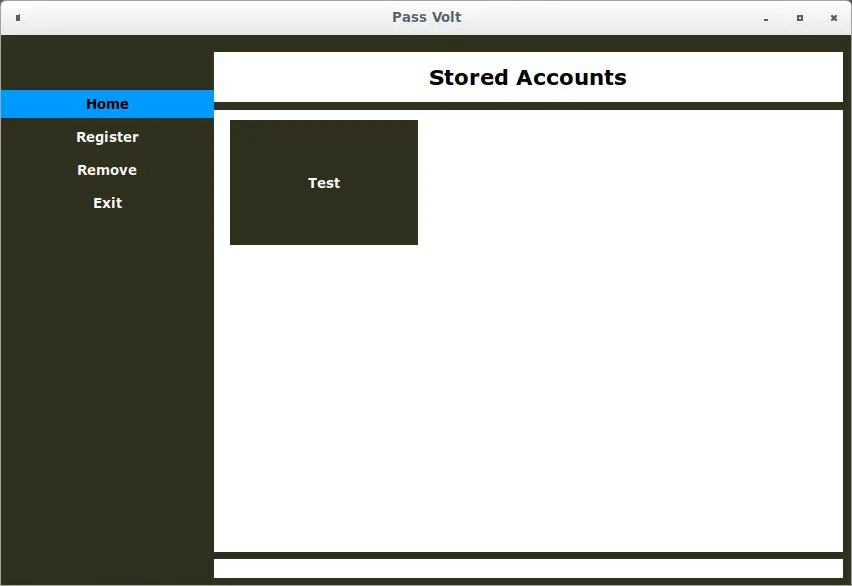Choose Register to add a new account
The height and width of the screenshot is (586, 852).
click(107, 137)
